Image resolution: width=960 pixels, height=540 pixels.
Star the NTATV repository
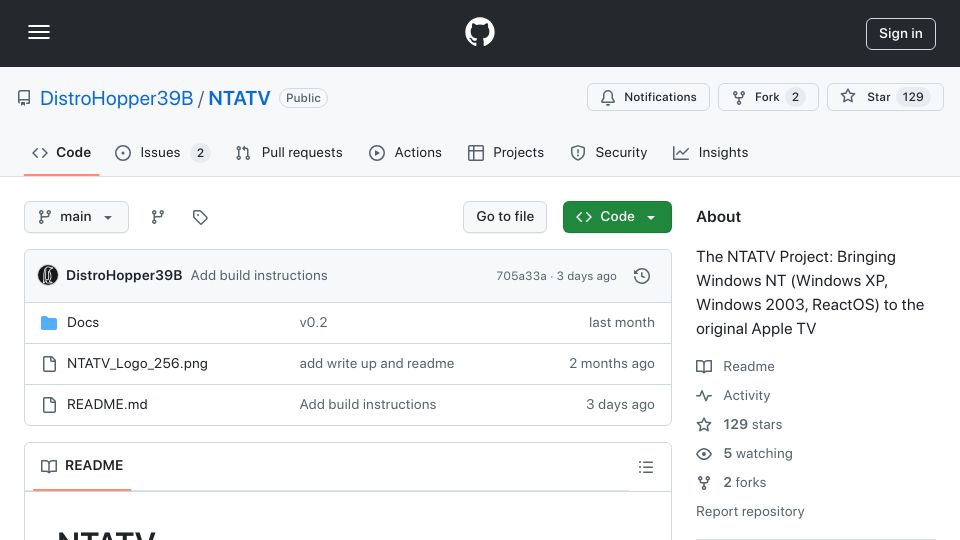[x=885, y=97]
